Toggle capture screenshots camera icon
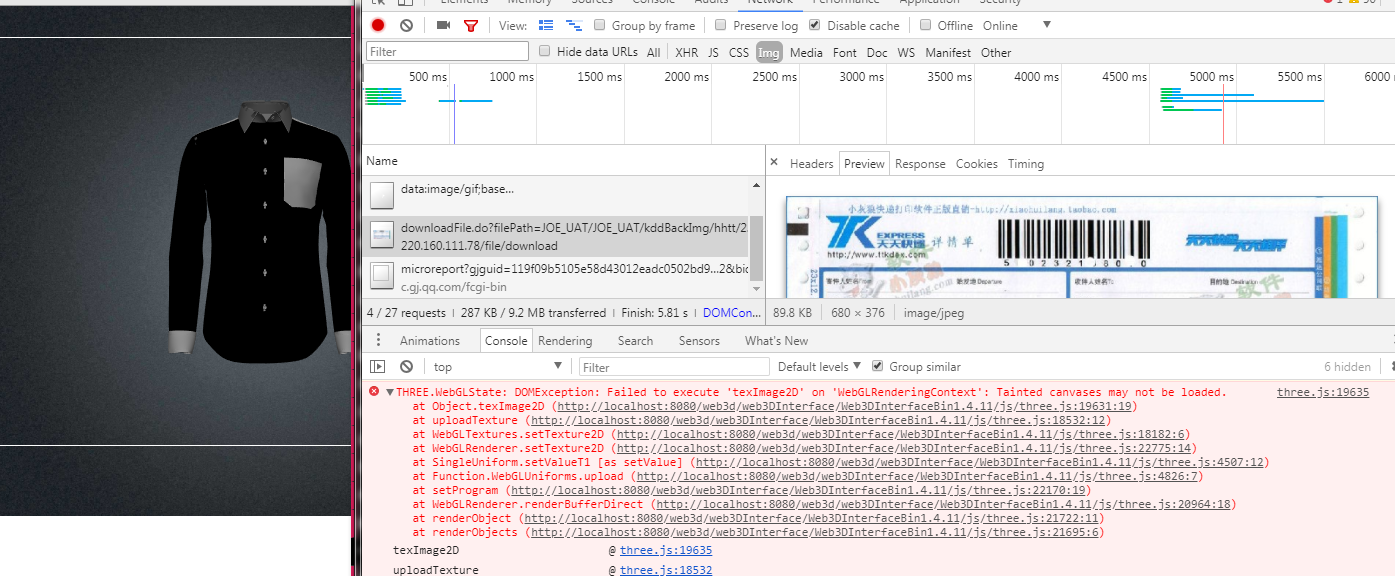The height and width of the screenshot is (576, 1395). point(443,25)
